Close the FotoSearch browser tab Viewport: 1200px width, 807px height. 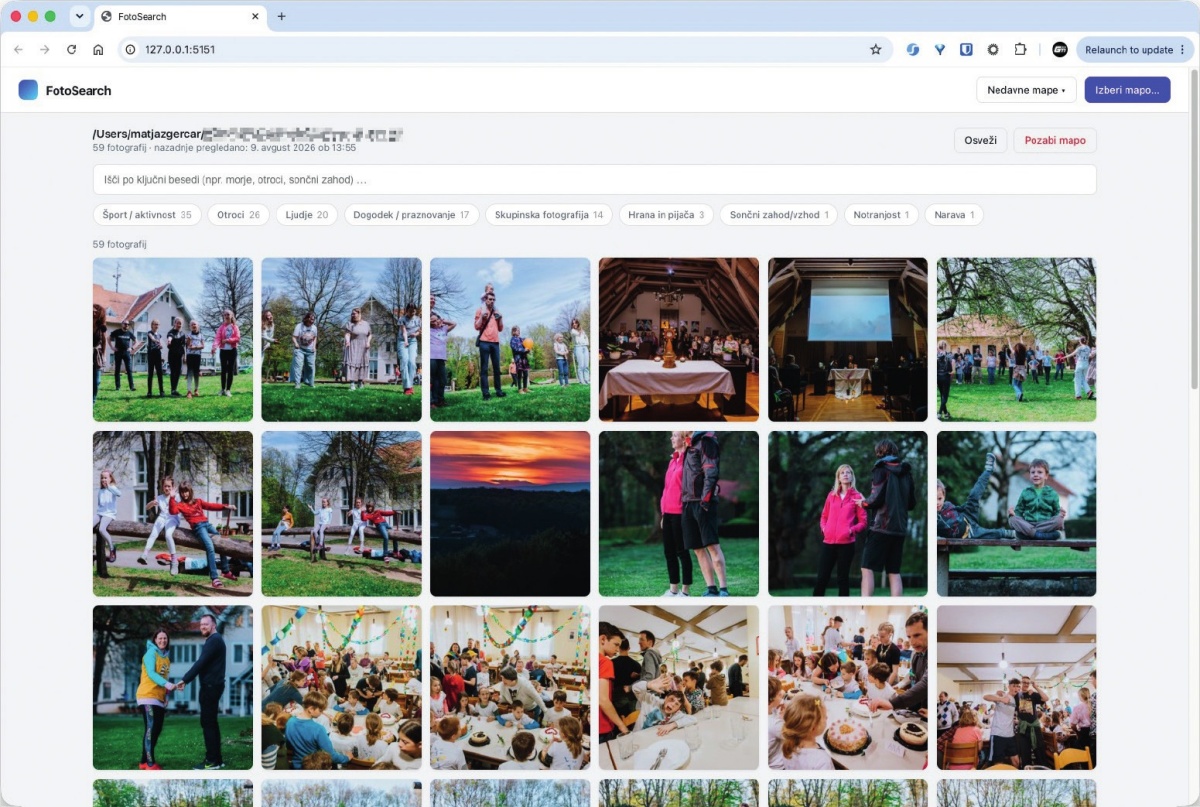(256, 16)
